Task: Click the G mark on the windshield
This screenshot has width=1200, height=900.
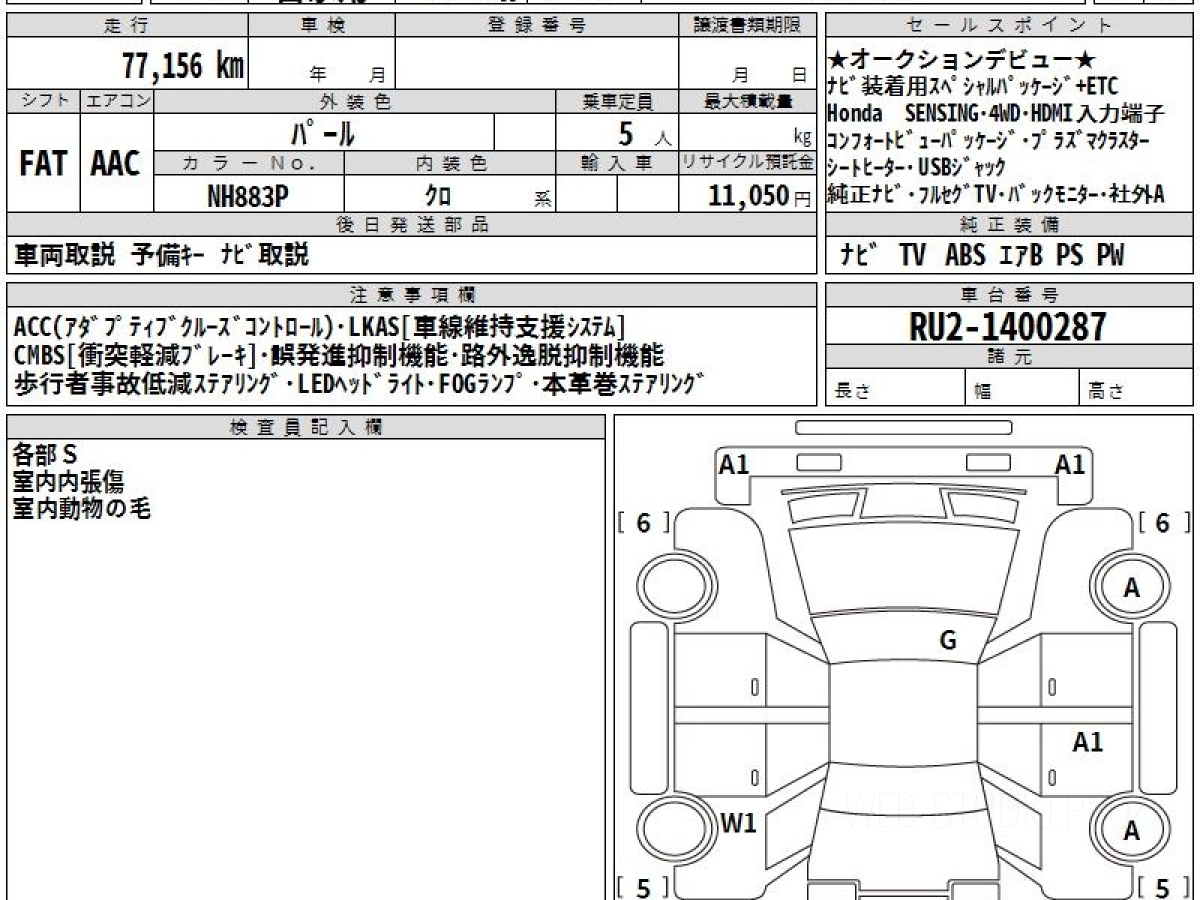Action: coord(948,642)
